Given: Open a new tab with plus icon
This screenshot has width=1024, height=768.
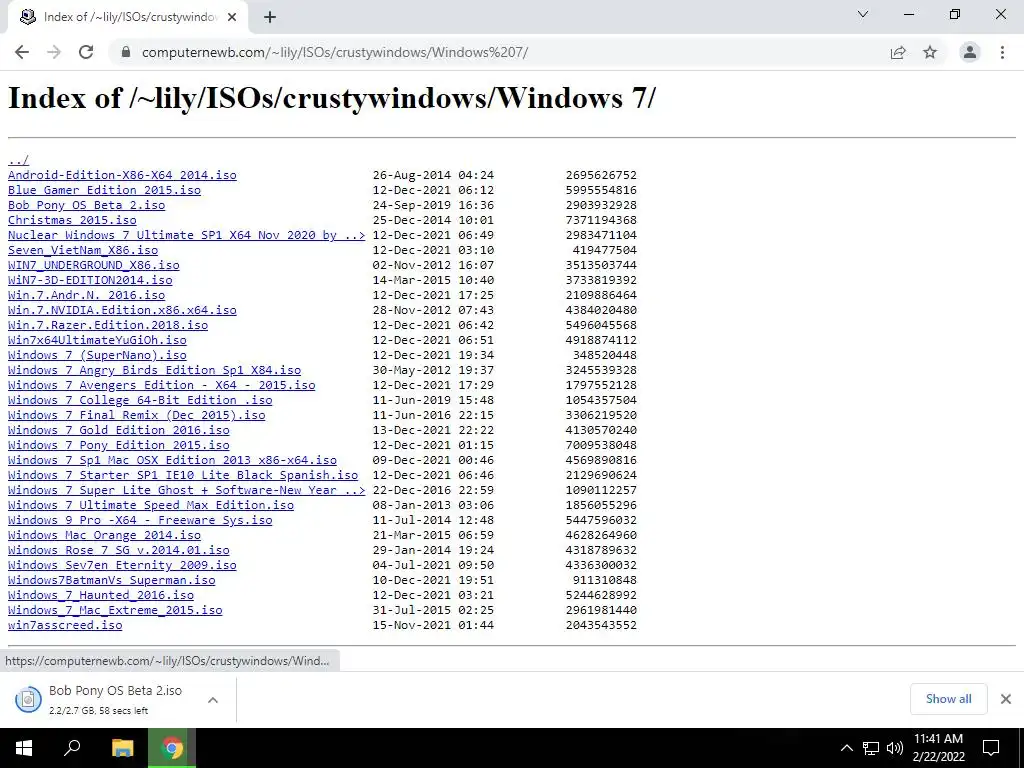Looking at the screenshot, I should pos(270,18).
